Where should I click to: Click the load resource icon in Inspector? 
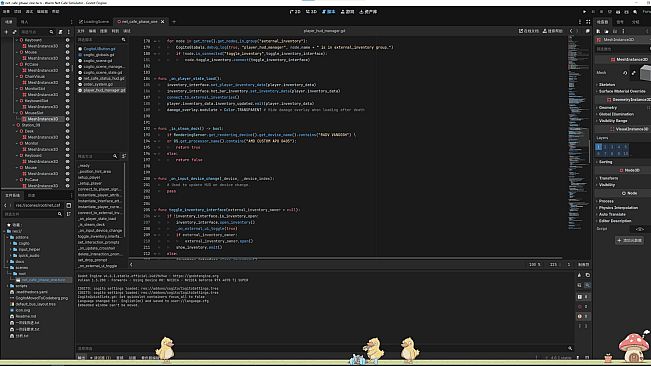point(606,31)
